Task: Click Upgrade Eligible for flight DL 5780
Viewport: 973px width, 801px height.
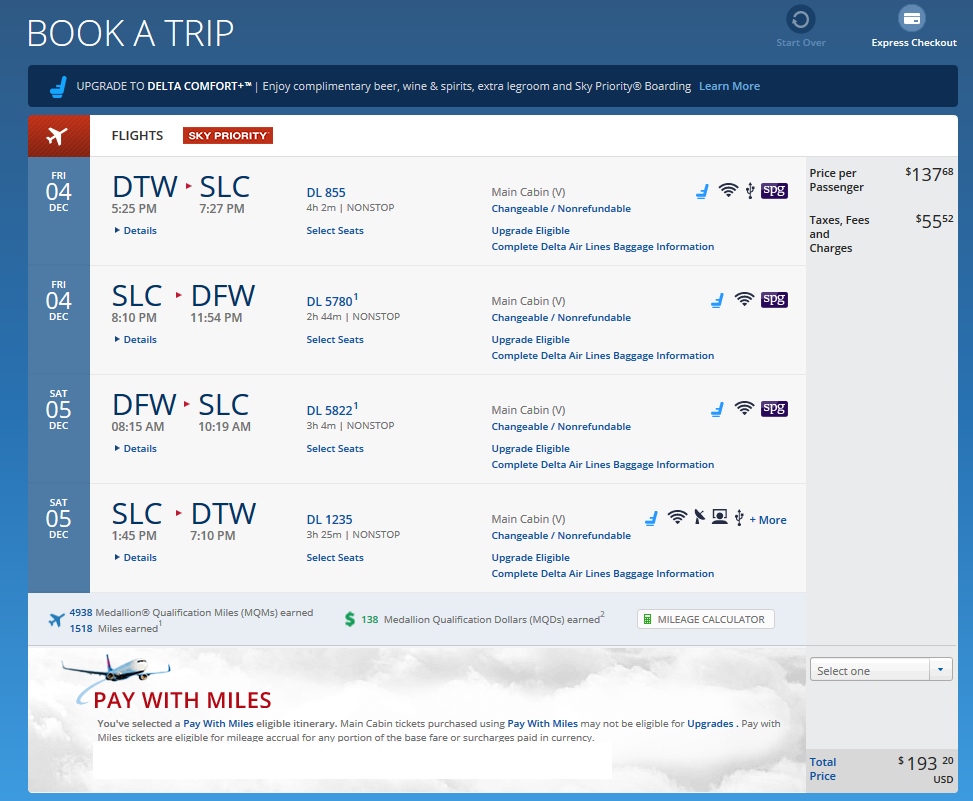Action: coord(530,340)
